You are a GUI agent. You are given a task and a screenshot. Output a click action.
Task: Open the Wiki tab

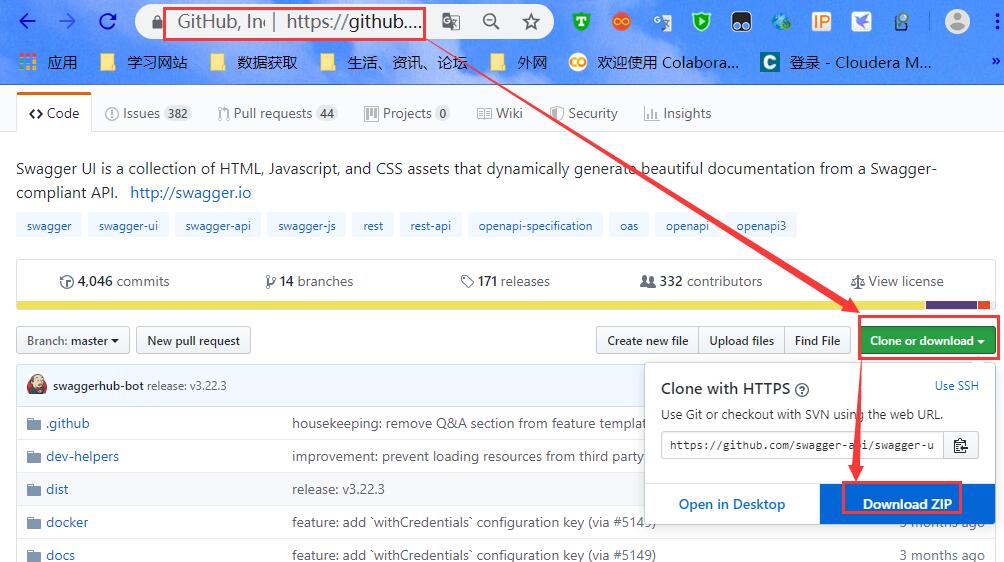click(500, 113)
